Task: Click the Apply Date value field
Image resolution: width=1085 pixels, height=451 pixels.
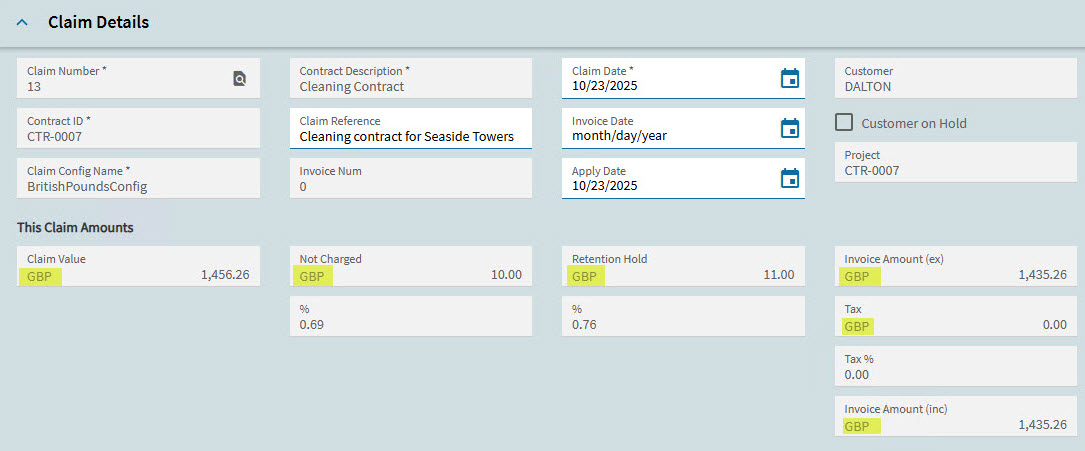Action: pos(683,178)
